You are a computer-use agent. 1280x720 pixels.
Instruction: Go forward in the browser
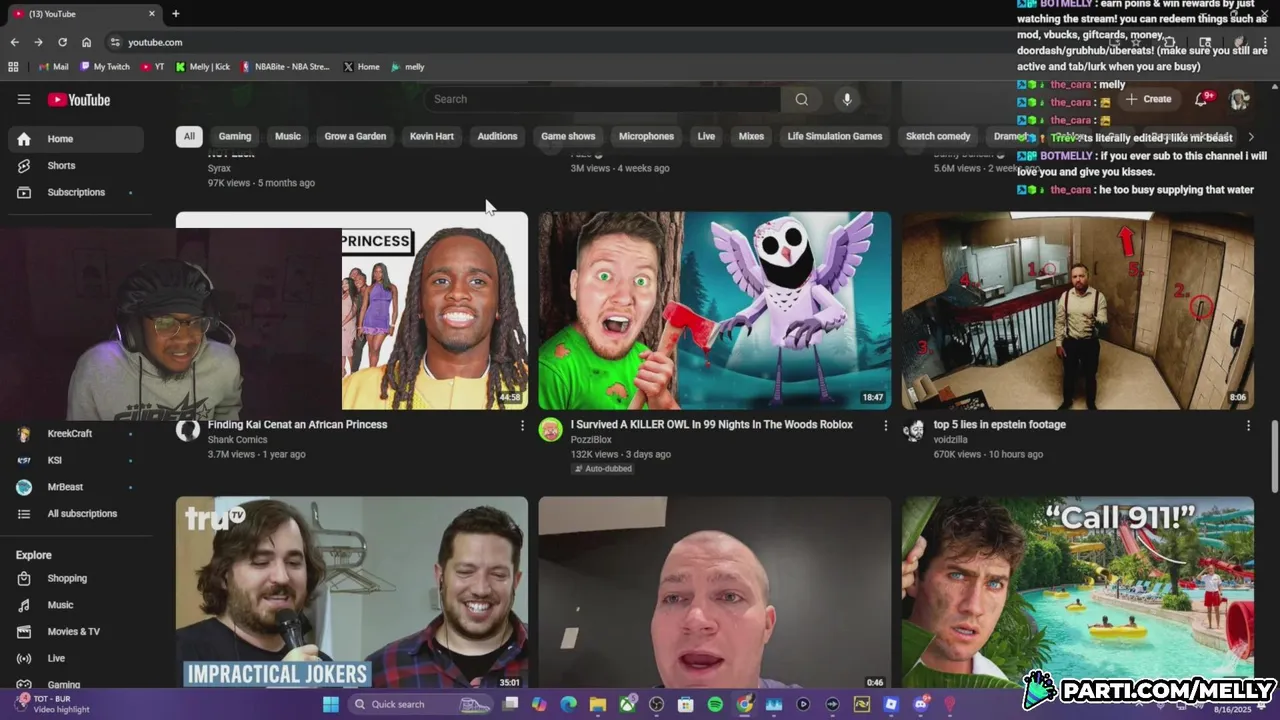click(38, 42)
